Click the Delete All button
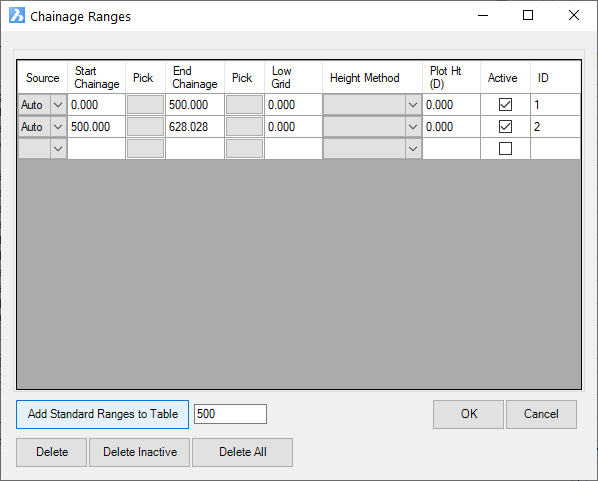Screen dimensions: 598x481 pyautogui.click(x=243, y=452)
